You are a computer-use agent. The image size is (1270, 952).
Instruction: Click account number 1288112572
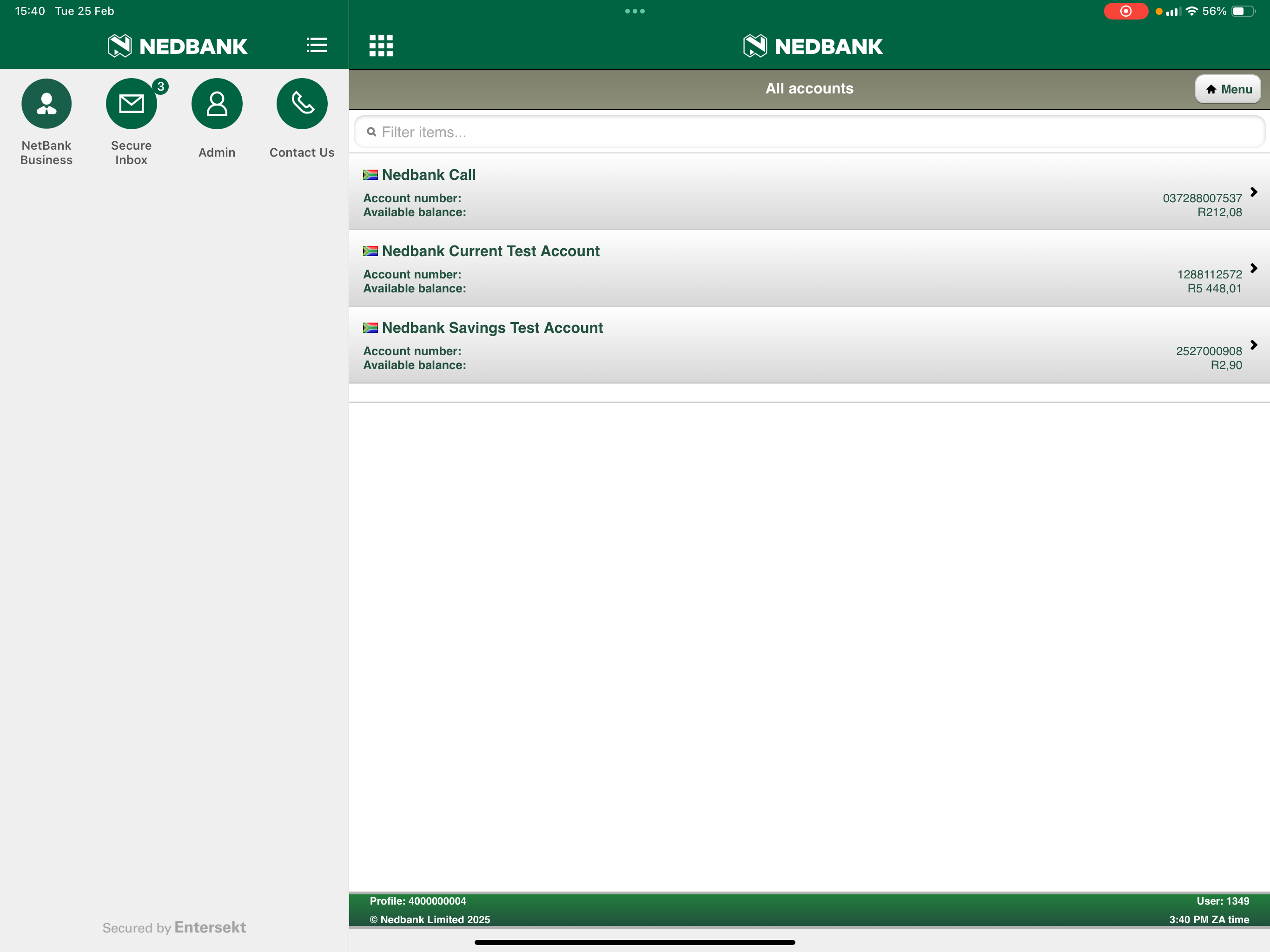click(x=1210, y=274)
